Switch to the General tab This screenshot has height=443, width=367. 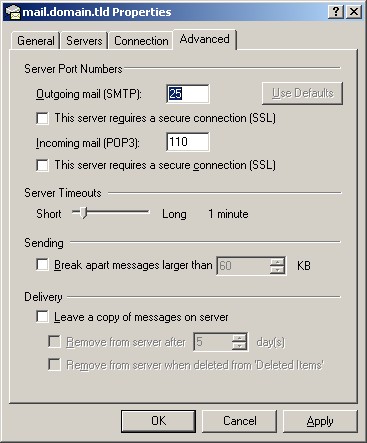(x=36, y=41)
